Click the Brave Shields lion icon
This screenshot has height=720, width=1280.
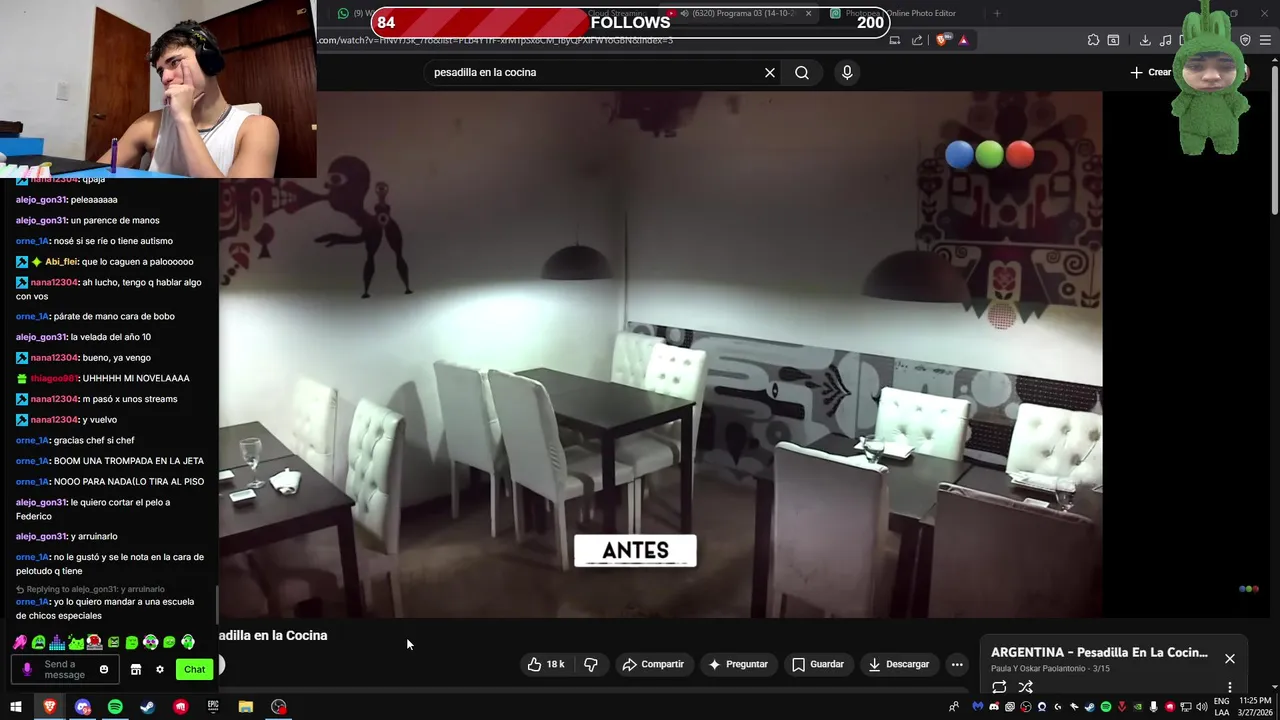tap(942, 40)
